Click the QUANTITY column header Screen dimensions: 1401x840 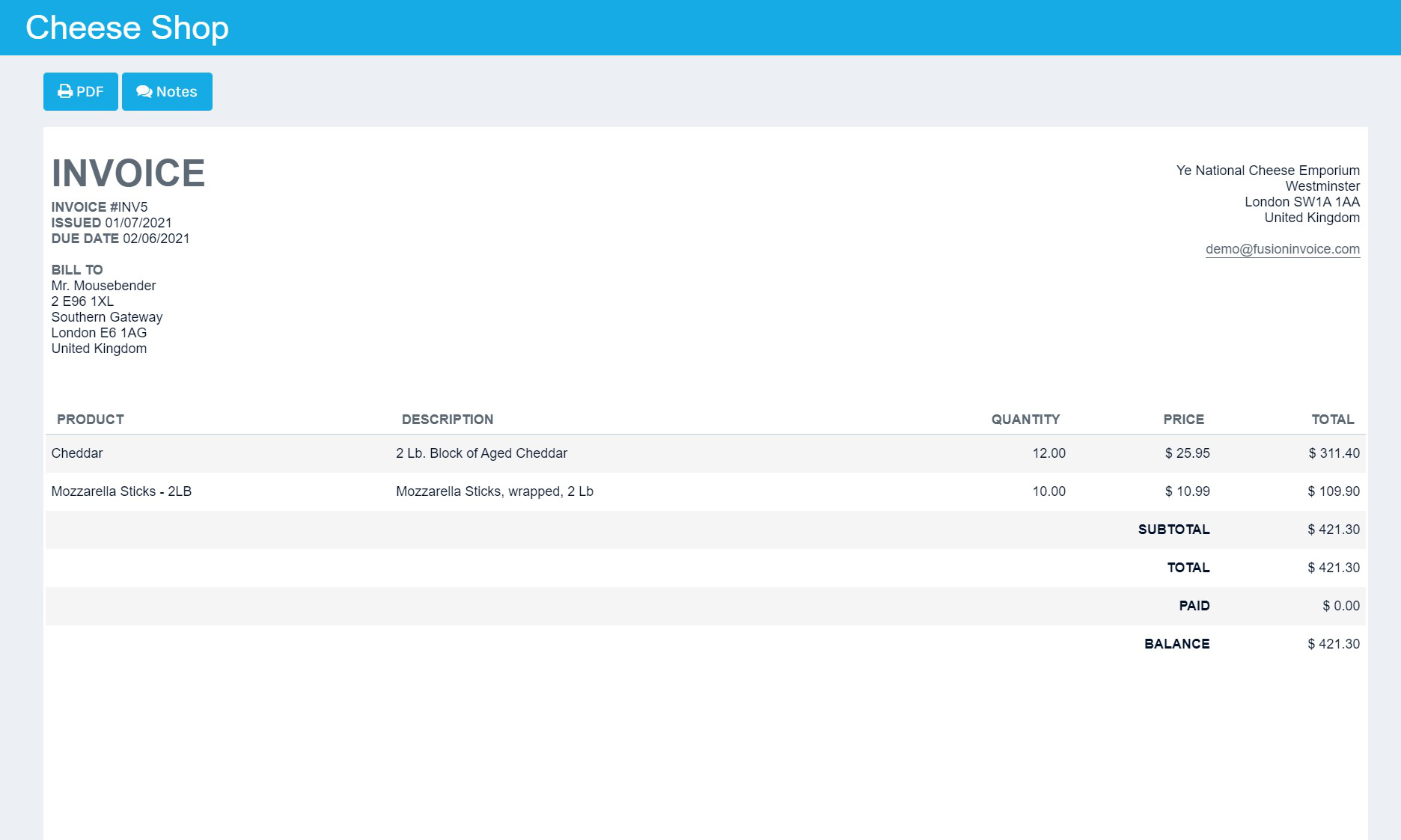[x=1025, y=420]
